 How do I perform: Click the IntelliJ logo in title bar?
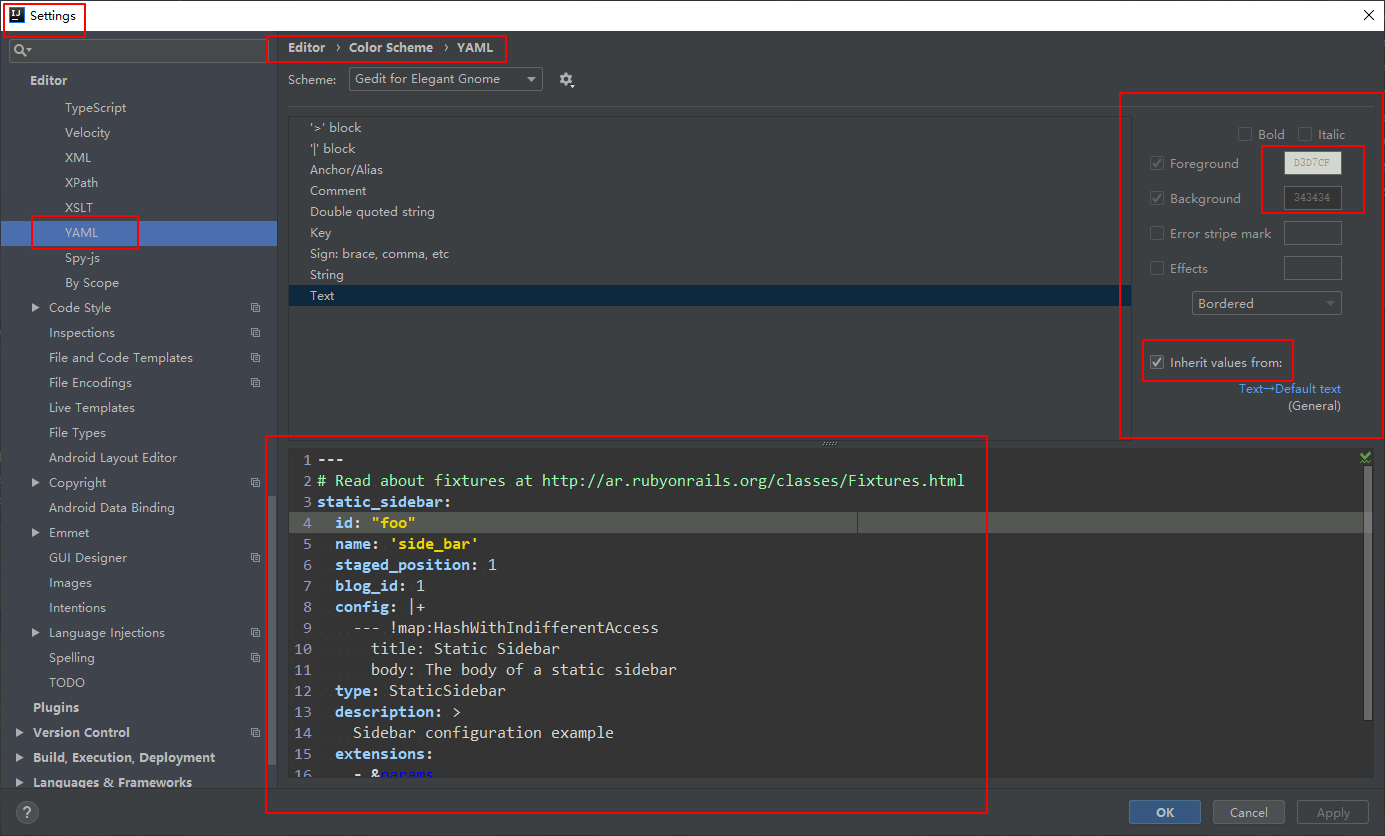pos(17,16)
